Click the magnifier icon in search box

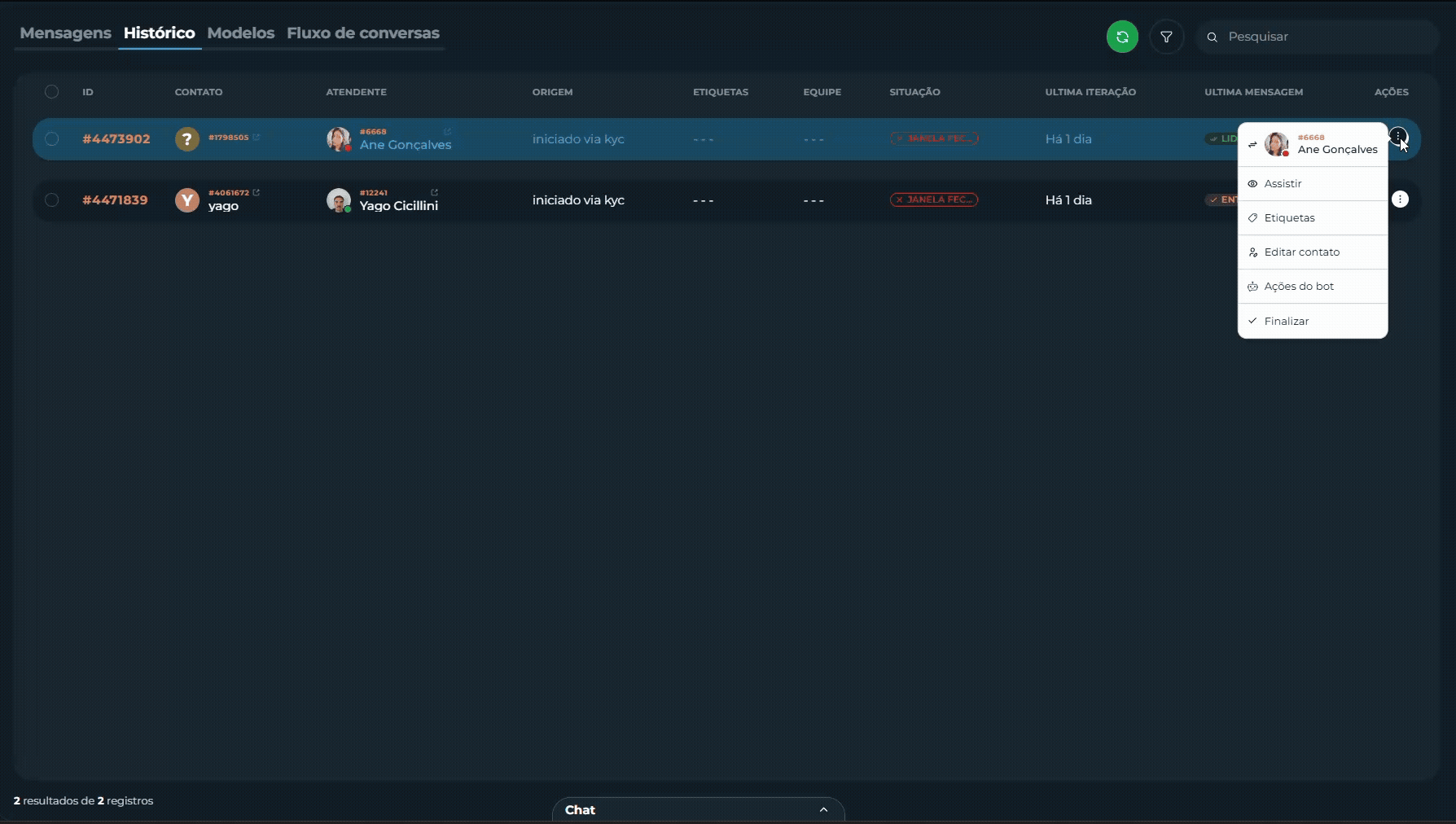[x=1212, y=37]
